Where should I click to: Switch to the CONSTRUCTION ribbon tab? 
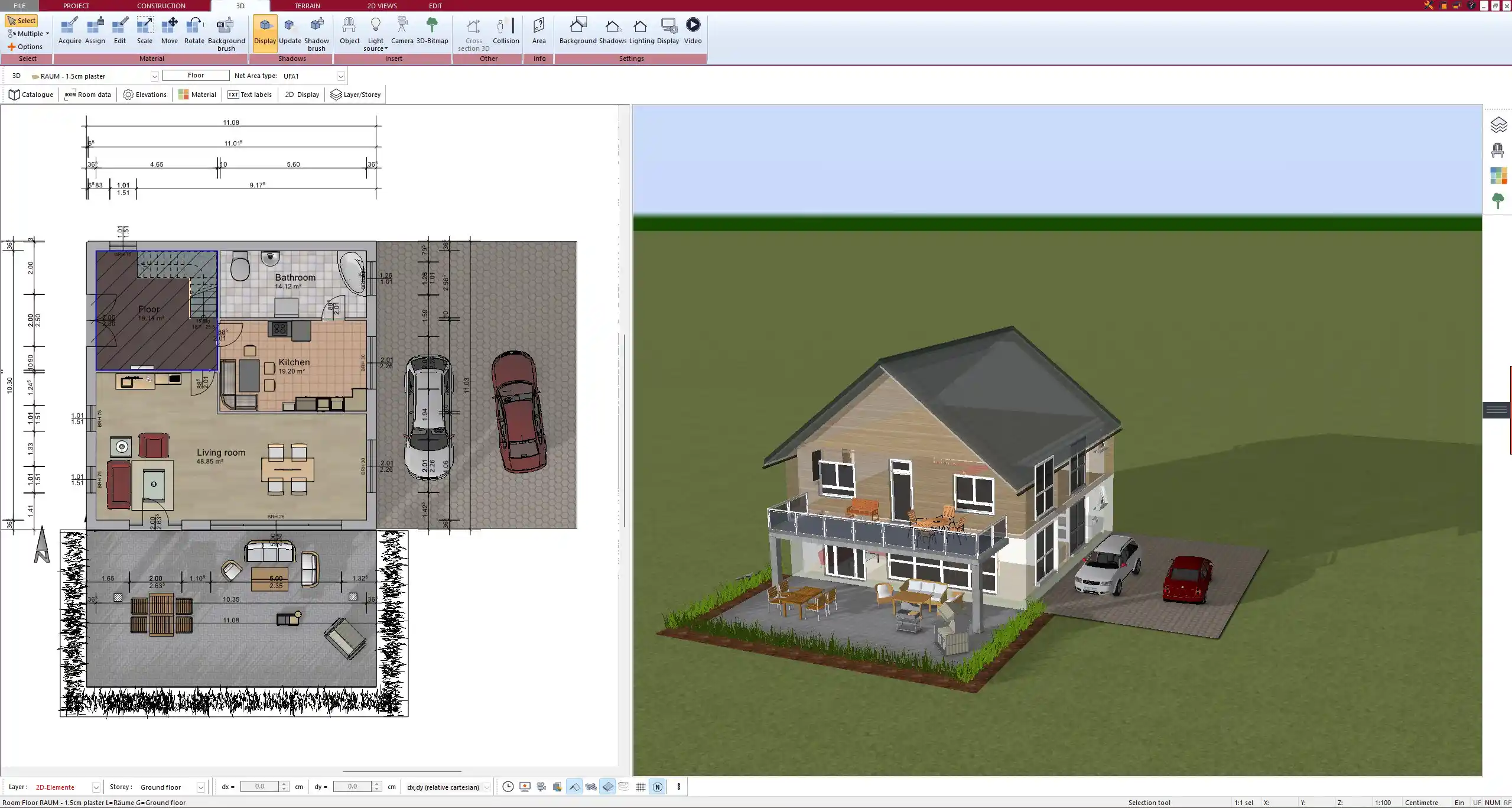(x=161, y=5)
